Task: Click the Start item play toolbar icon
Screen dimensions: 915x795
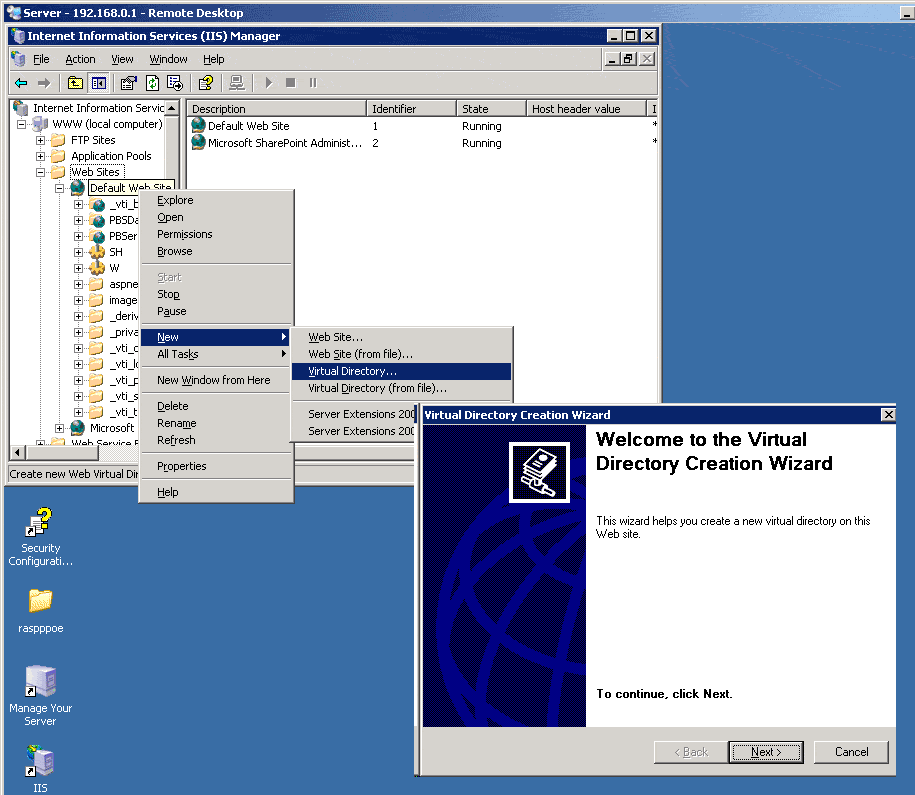Action: pyautogui.click(x=268, y=83)
